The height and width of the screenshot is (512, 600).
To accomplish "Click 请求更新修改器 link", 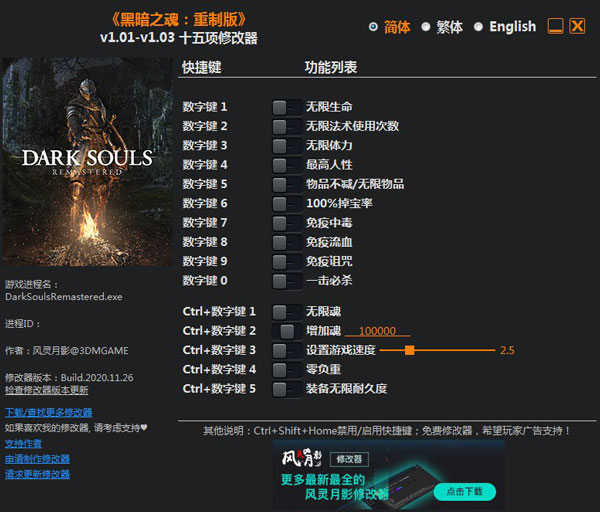I will (38, 474).
